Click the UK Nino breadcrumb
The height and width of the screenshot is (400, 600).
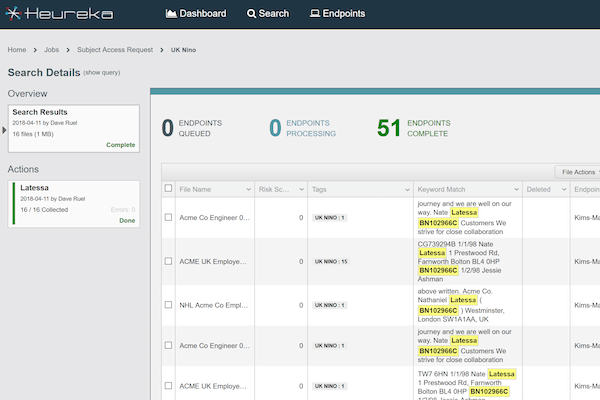point(183,50)
